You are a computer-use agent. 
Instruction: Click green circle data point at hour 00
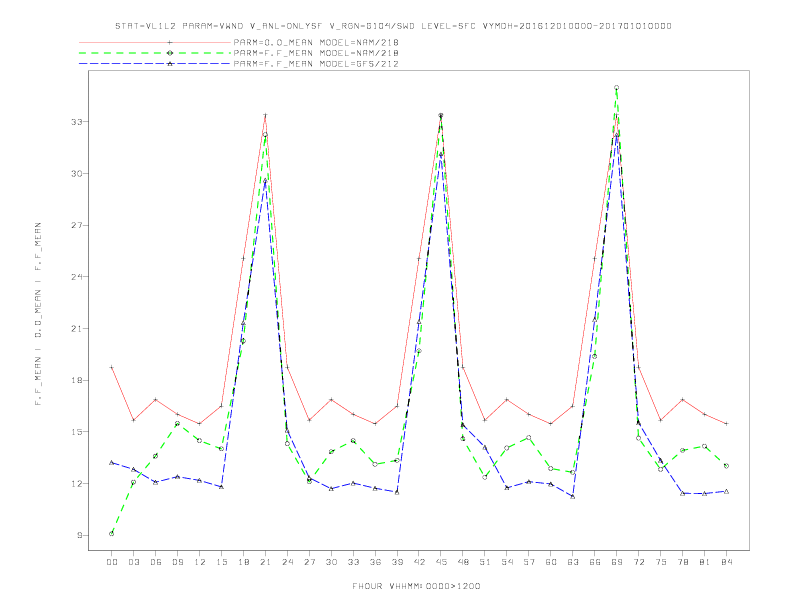[x=112, y=534]
